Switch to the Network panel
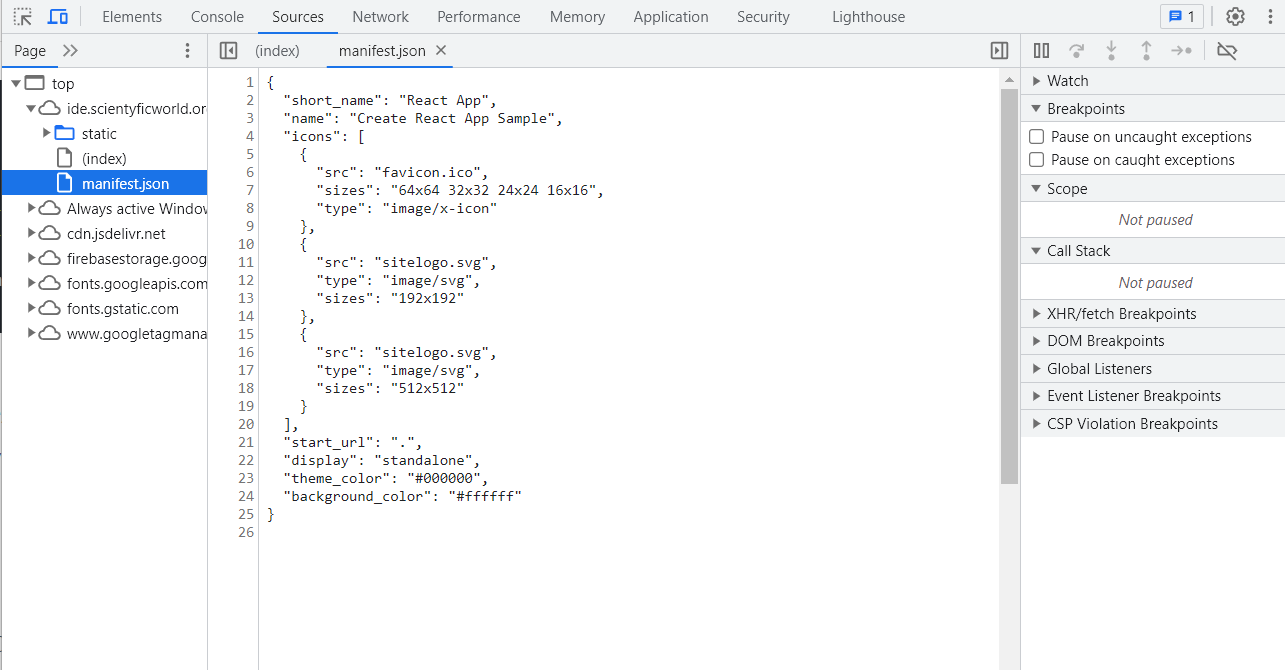The height and width of the screenshot is (670, 1285). 380,16
